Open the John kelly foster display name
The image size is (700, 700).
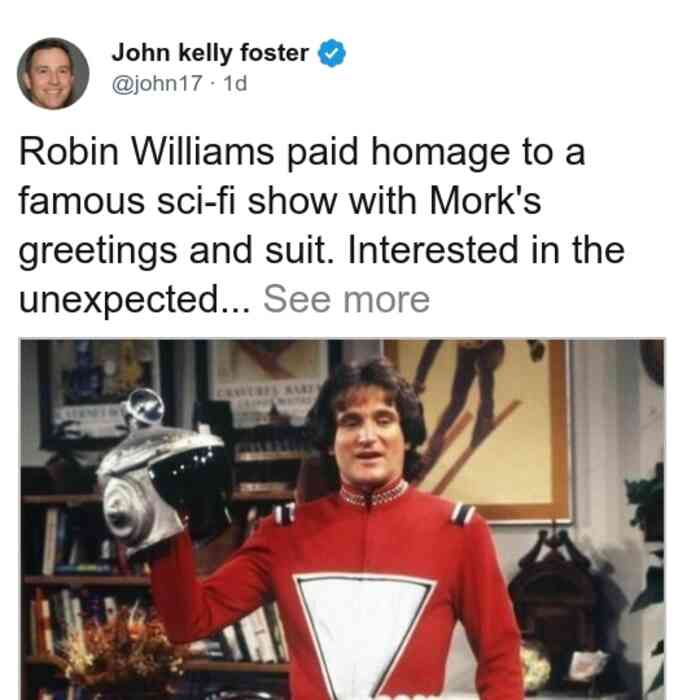tap(210, 53)
